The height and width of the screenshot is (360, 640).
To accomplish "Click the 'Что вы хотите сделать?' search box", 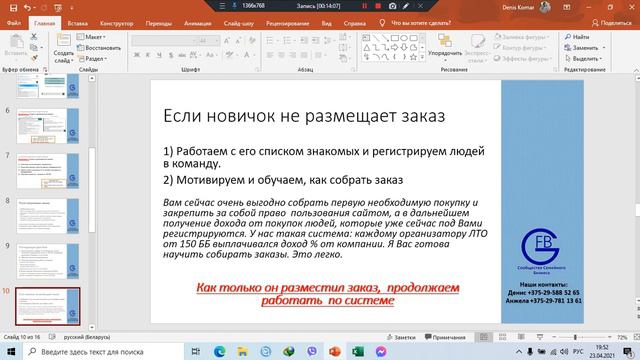I will (420, 23).
